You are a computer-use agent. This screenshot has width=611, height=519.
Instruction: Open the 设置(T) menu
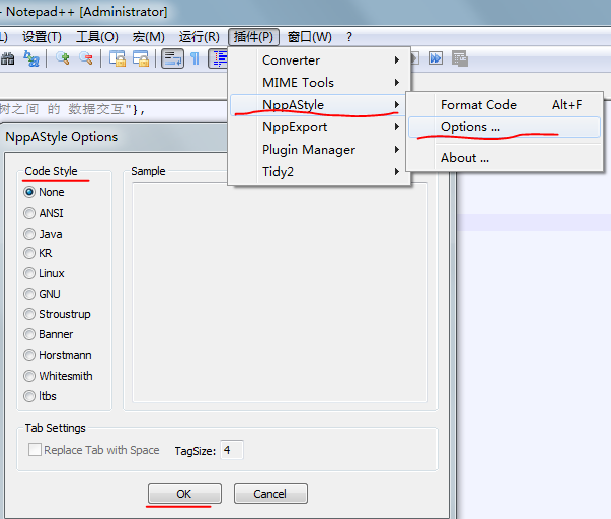pos(42,37)
